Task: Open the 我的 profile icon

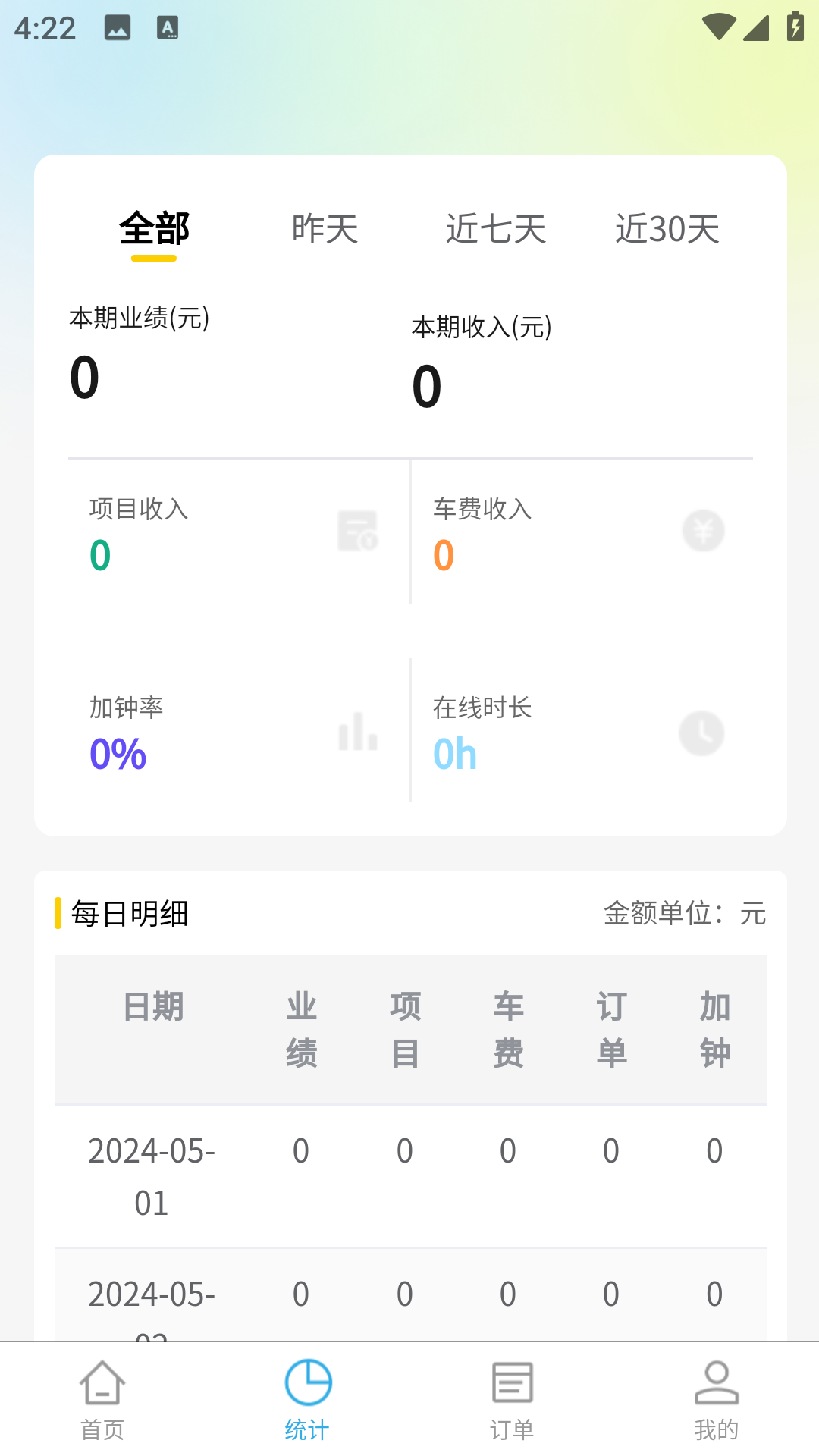Action: pos(717,1383)
